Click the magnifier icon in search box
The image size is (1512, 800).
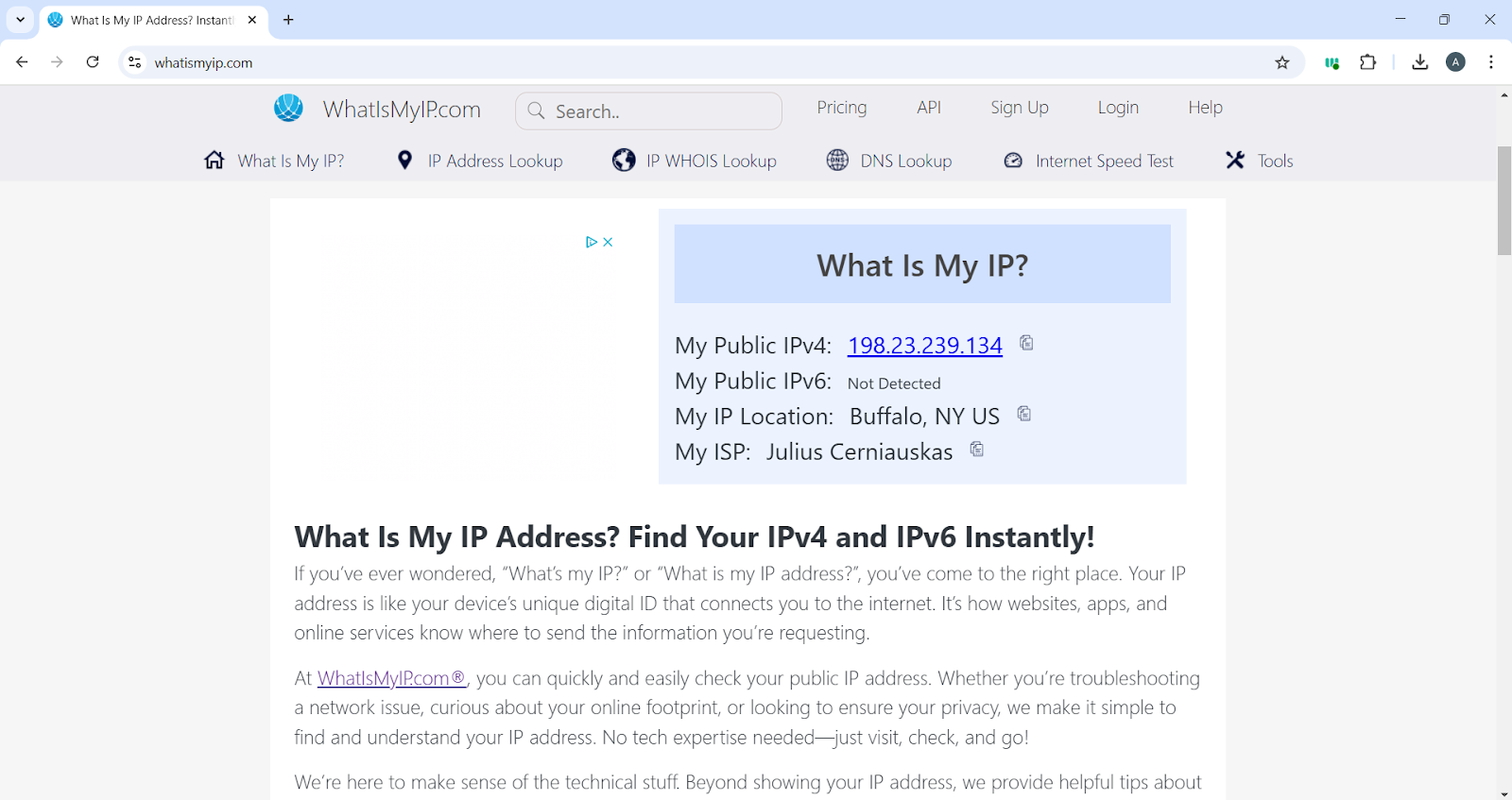click(536, 111)
